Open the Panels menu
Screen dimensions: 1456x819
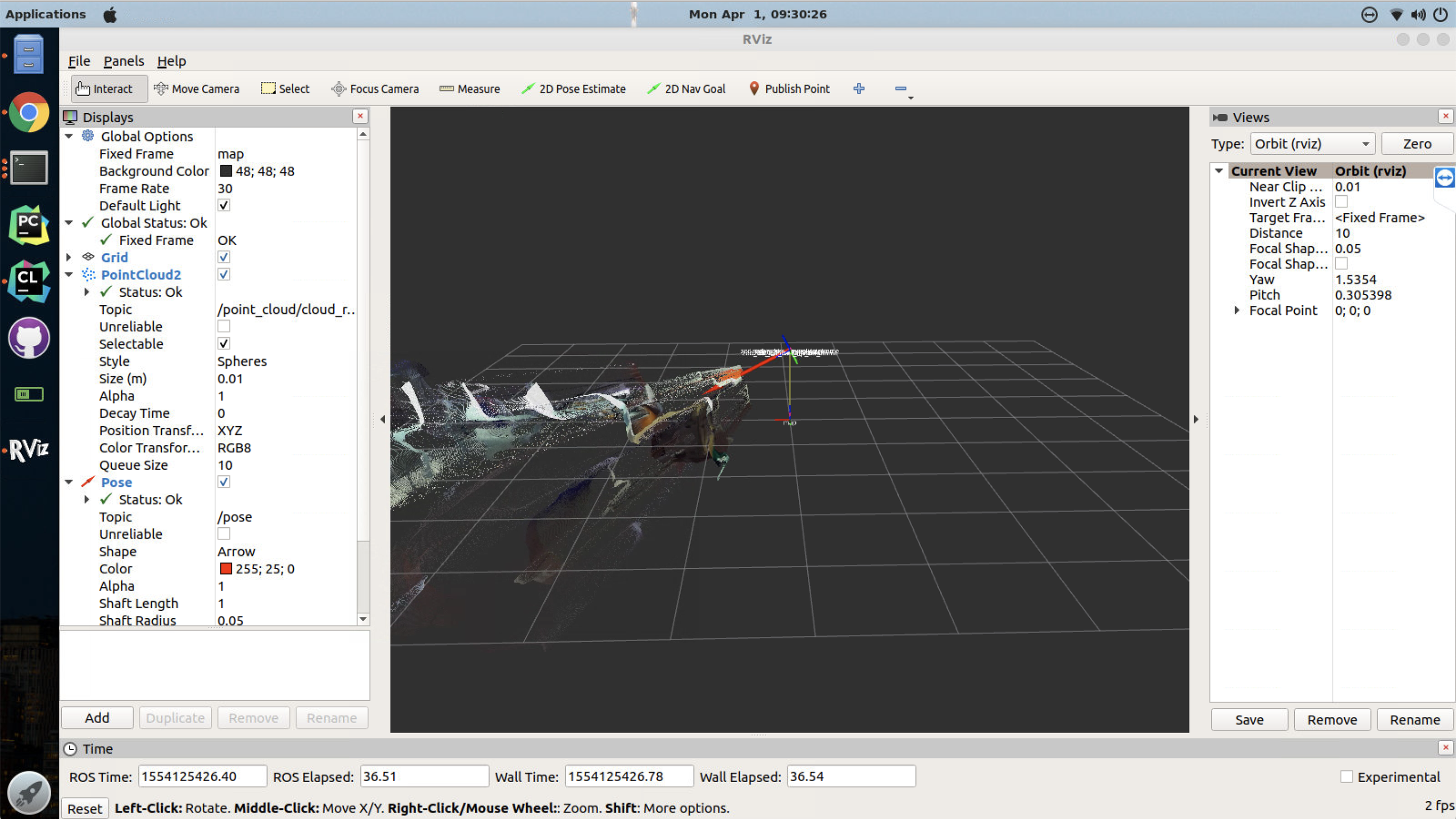coord(123,61)
